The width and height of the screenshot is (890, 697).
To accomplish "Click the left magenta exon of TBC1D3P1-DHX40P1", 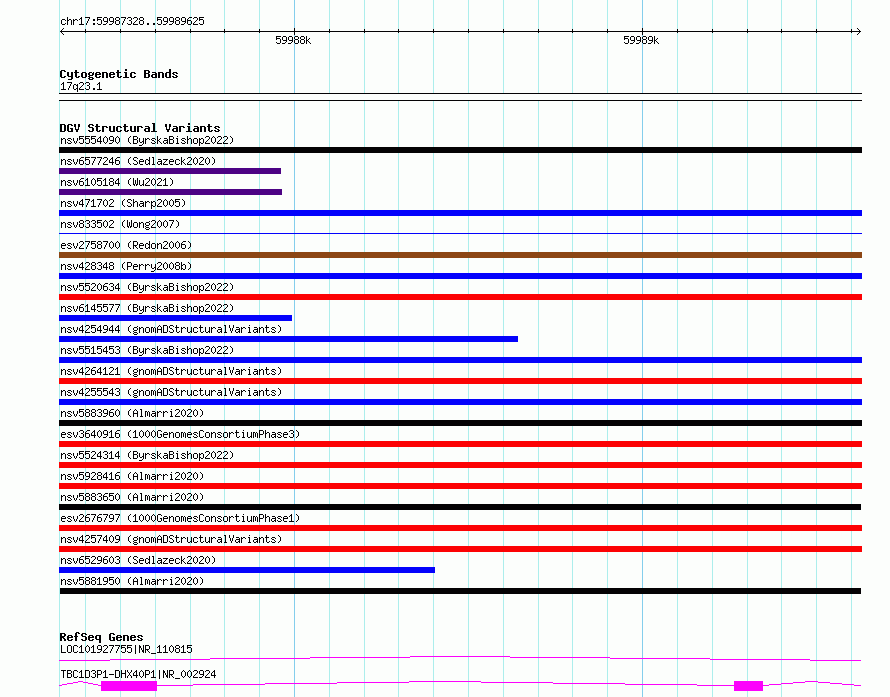I will click(x=129, y=686).
